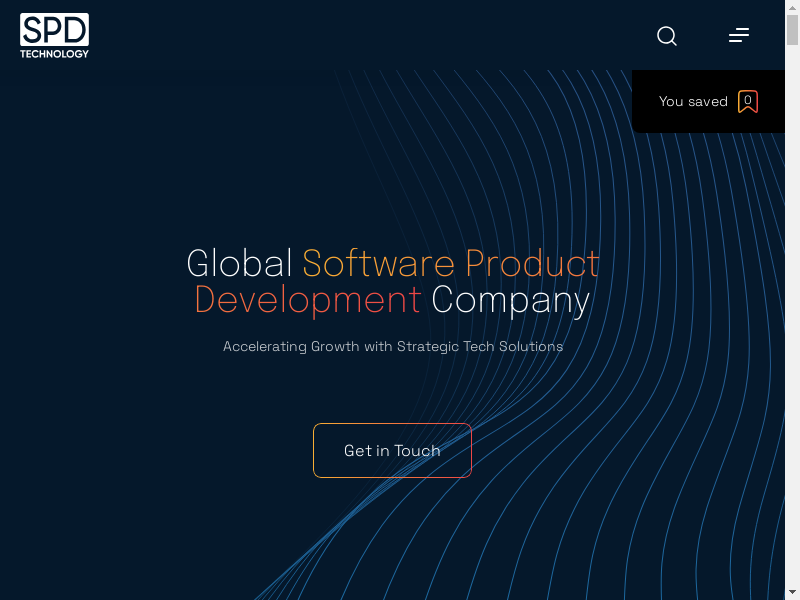Screen dimensions: 800x600
Task: Click the "TECHNOLOGY" text under the SPD logo
Action: (x=54, y=53)
